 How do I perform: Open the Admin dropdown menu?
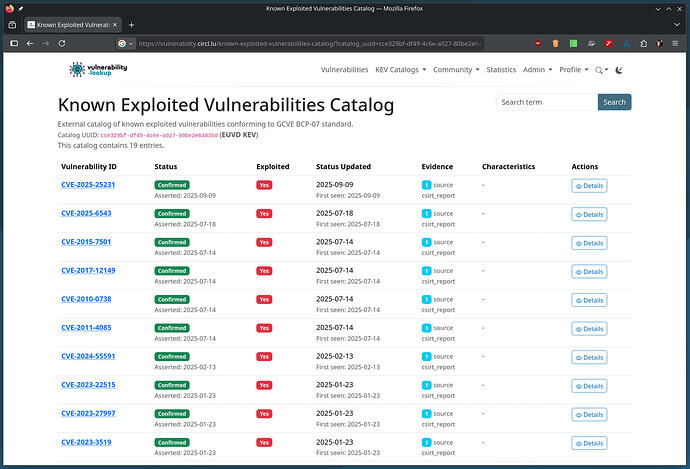tap(537, 70)
